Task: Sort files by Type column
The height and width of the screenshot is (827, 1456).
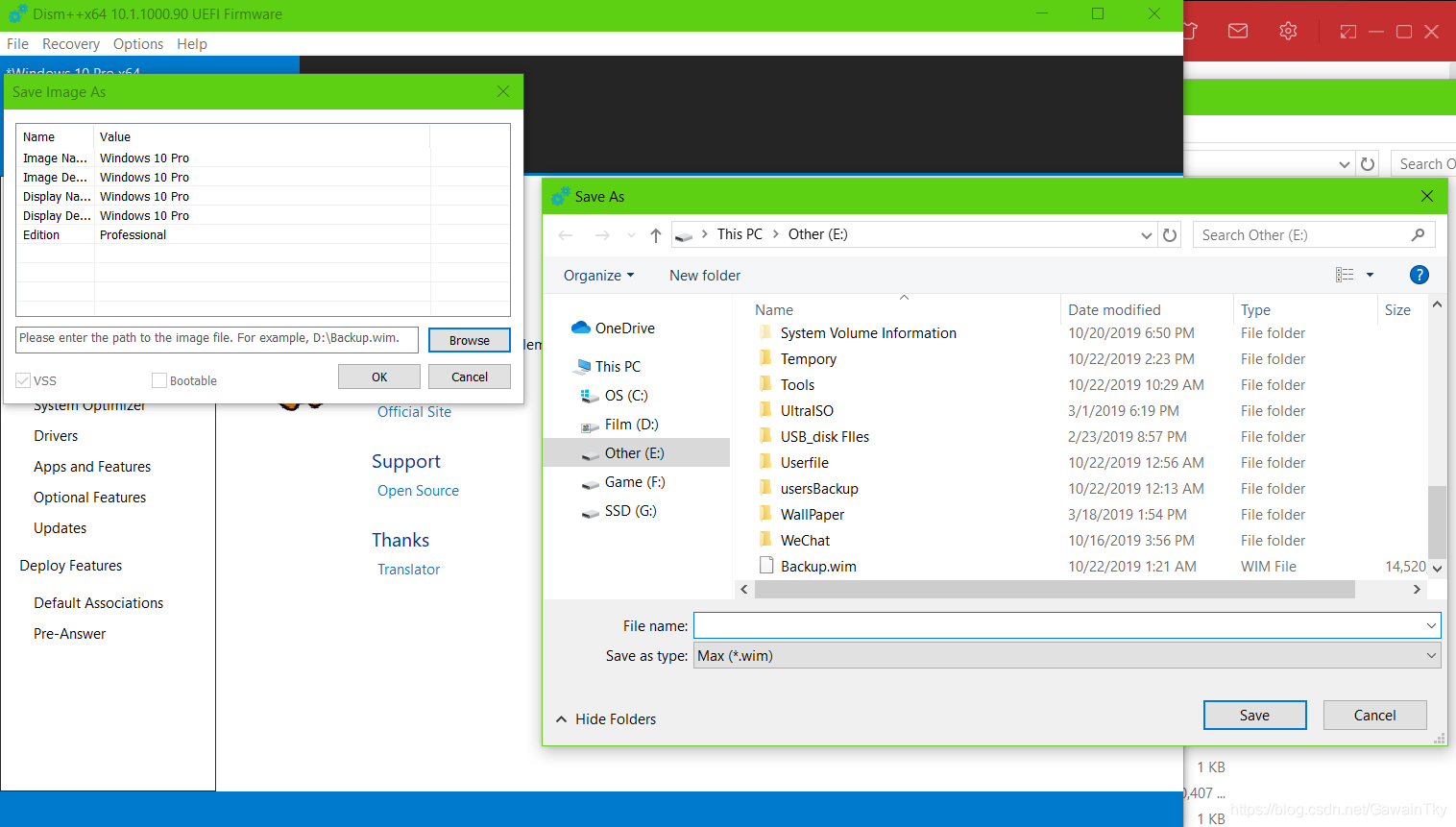Action: coord(1255,309)
